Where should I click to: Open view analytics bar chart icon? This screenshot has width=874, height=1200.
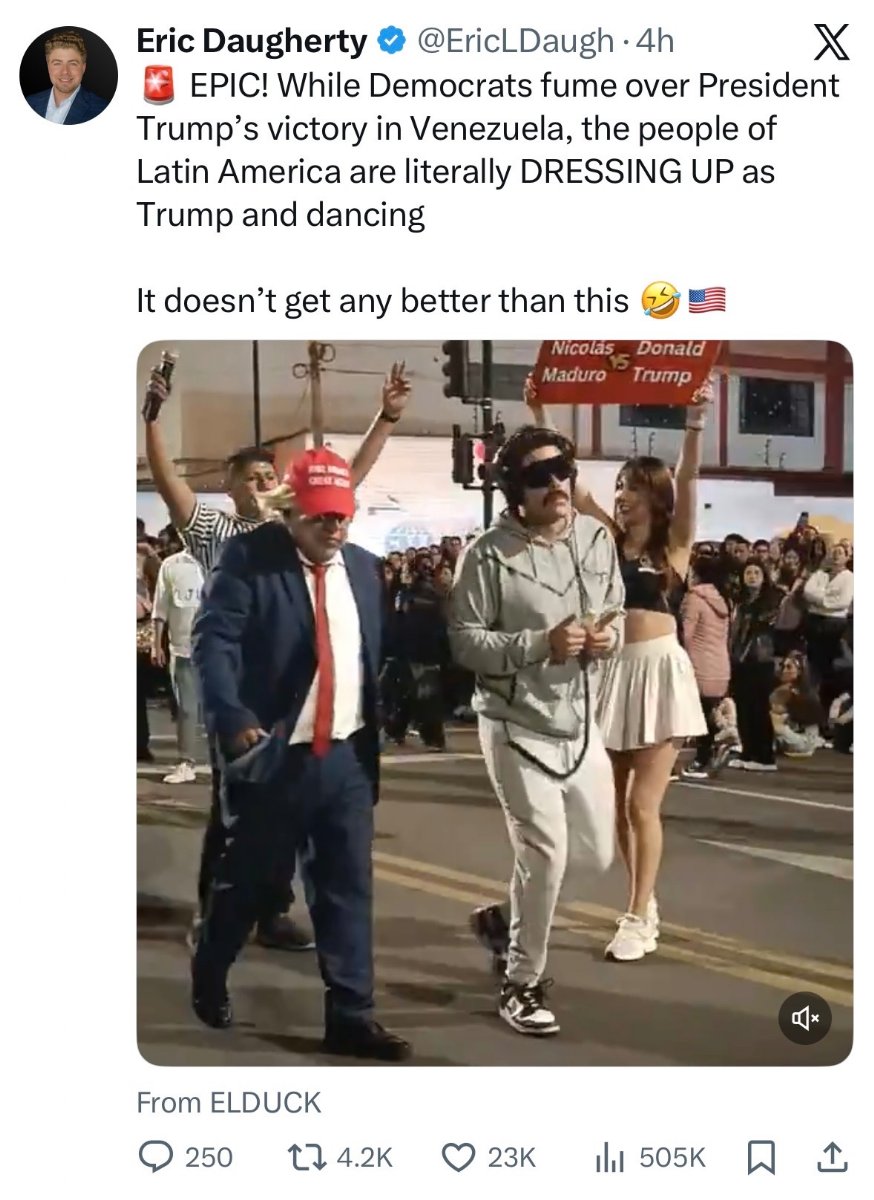point(610,1158)
